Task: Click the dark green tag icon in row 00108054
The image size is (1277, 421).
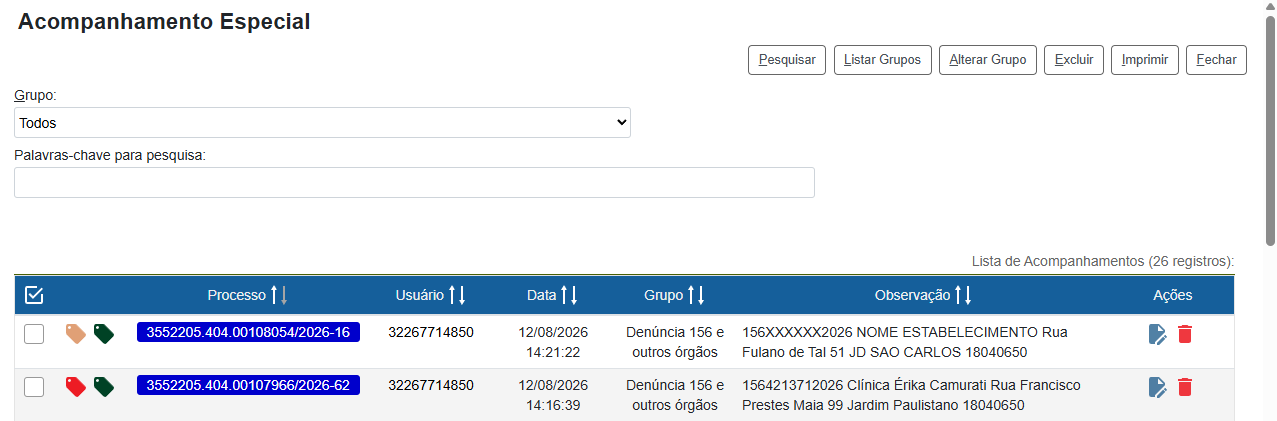Action: pyautogui.click(x=104, y=333)
